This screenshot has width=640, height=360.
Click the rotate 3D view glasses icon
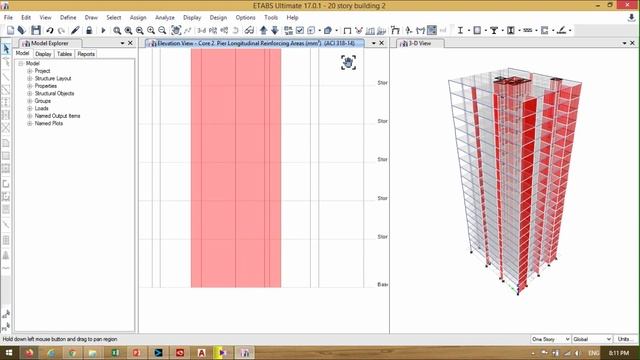coord(249,30)
